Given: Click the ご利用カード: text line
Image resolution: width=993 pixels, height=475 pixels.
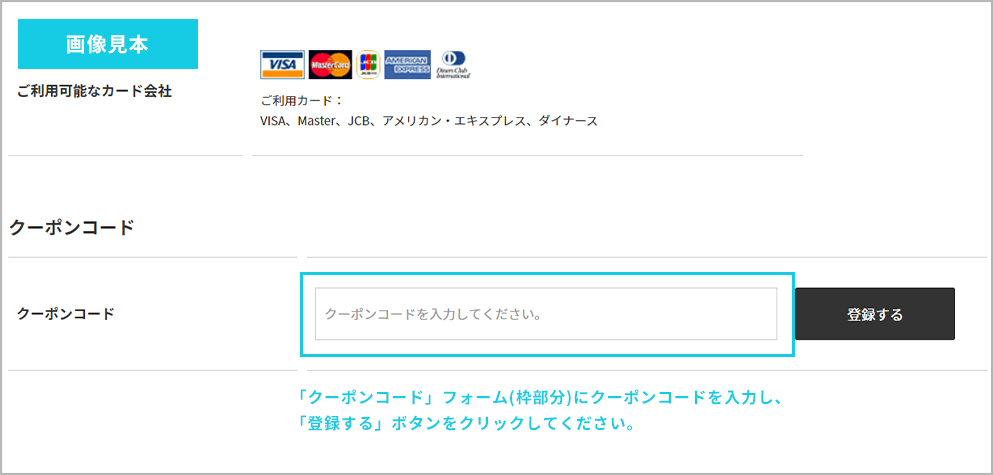Looking at the screenshot, I should tap(301, 101).
